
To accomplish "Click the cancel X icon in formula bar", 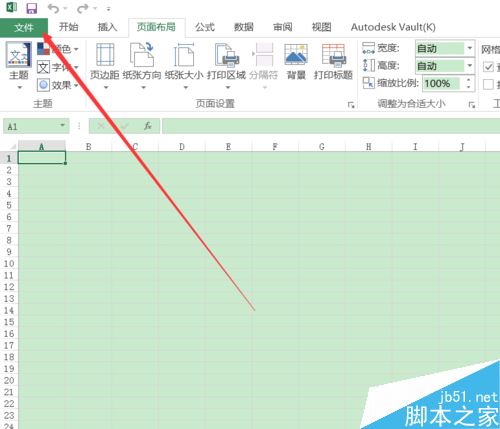I will tap(101, 126).
